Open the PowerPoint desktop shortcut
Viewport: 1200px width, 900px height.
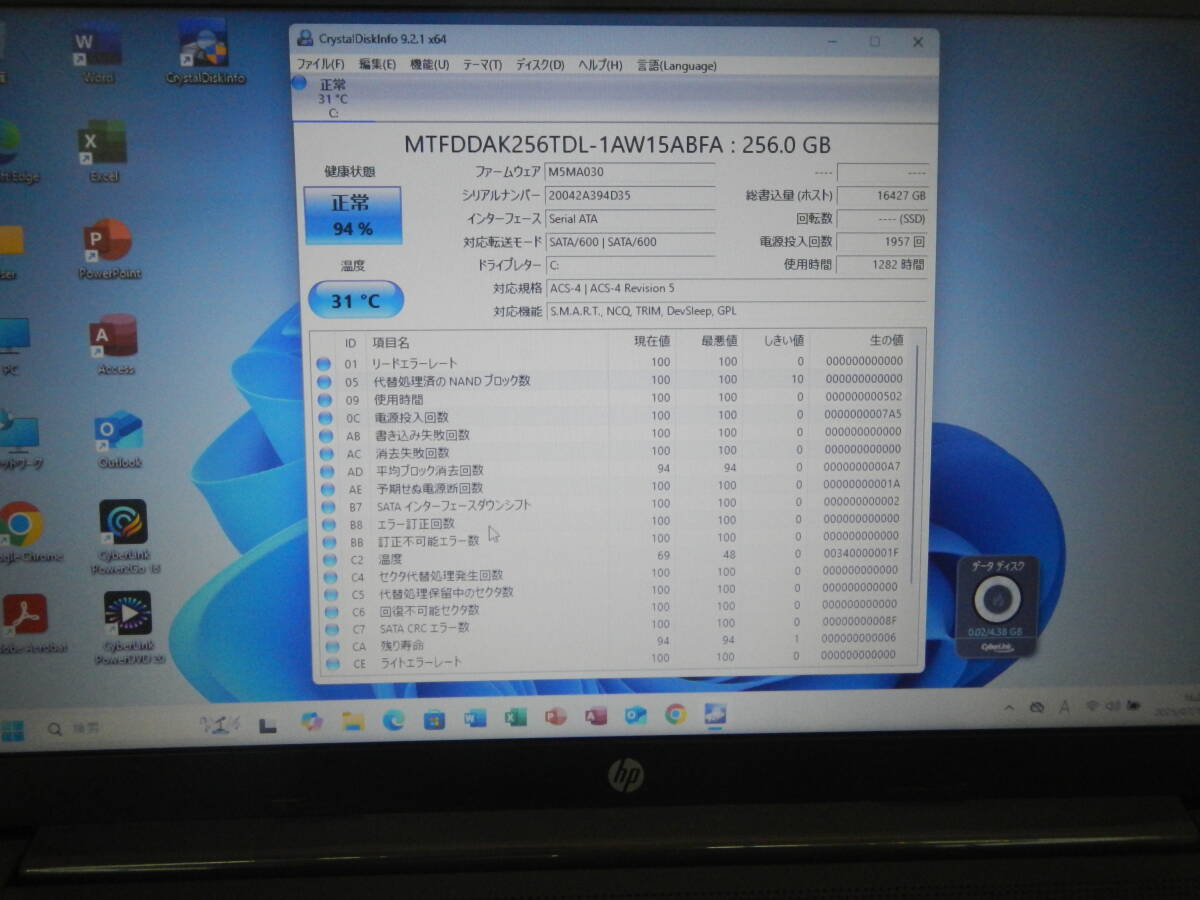pyautogui.click(x=109, y=250)
